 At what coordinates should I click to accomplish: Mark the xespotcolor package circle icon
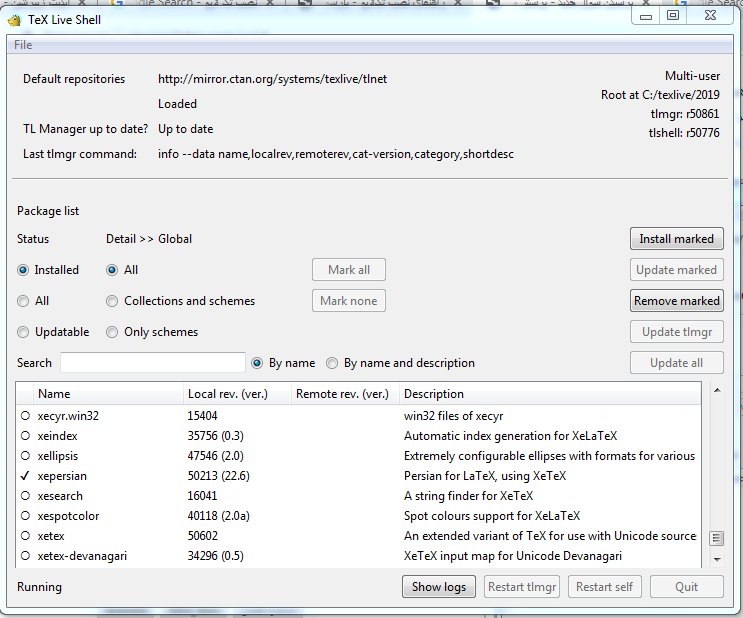click(x=26, y=516)
